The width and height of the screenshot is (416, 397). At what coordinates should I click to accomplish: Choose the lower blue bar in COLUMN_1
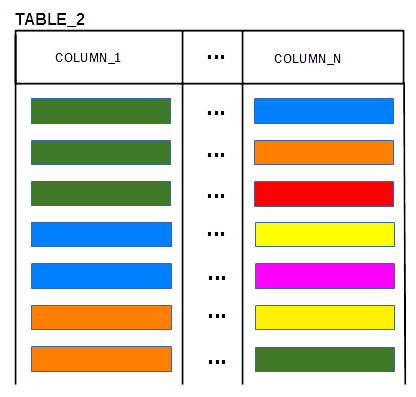click(x=101, y=276)
